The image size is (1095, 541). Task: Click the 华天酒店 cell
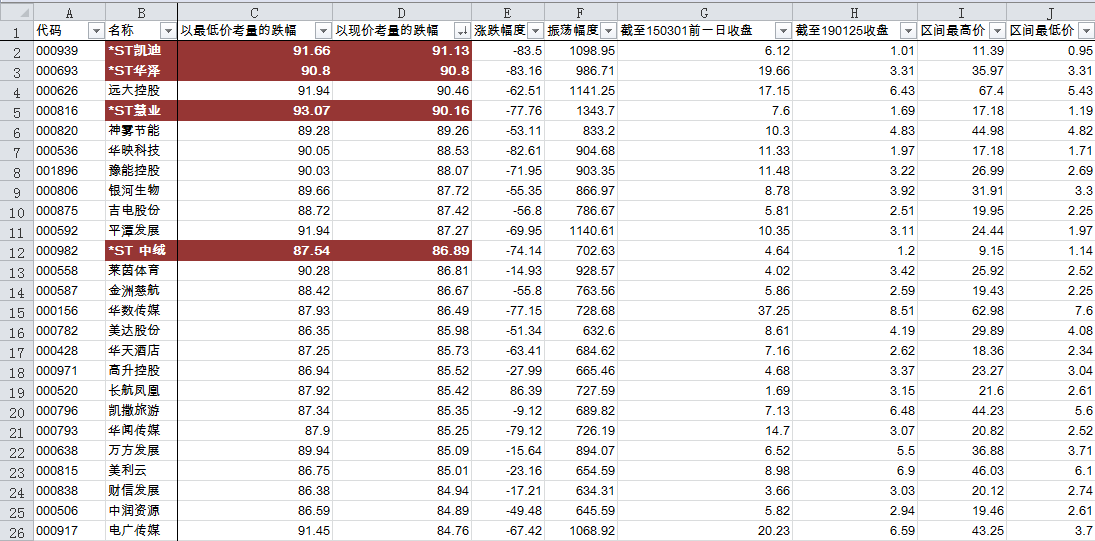pos(142,350)
